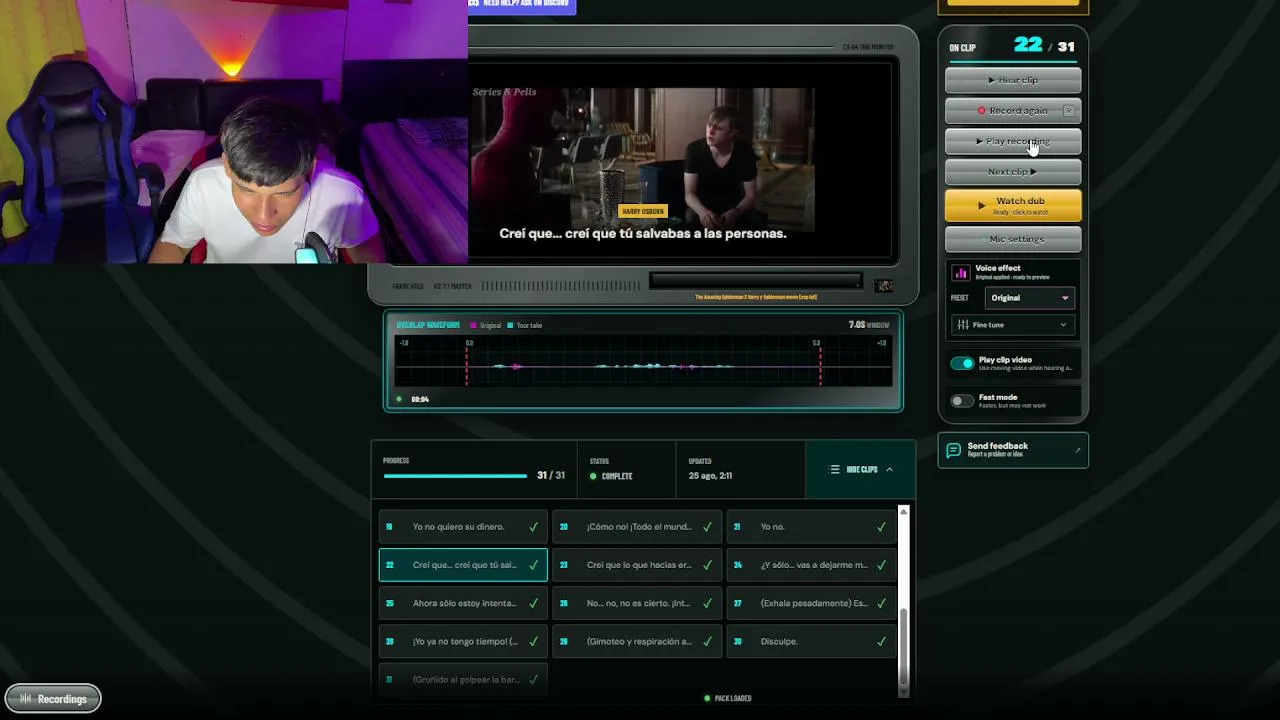This screenshot has width=1280, height=720.
Task: Click the checkmark on clip 26
Action: [x=707, y=603]
